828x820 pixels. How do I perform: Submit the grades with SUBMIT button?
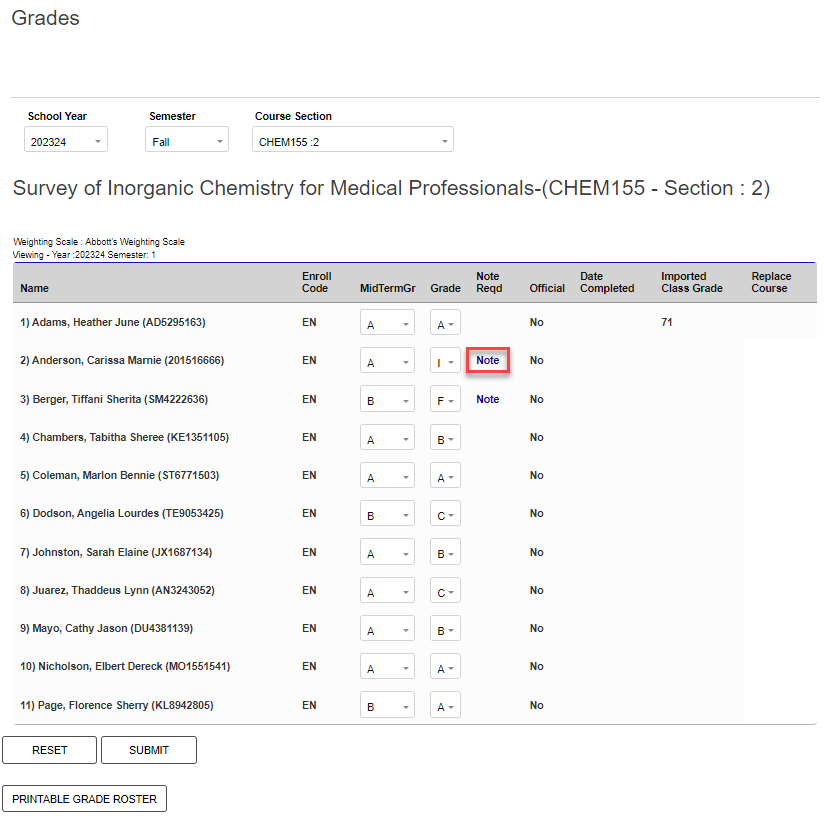click(149, 750)
